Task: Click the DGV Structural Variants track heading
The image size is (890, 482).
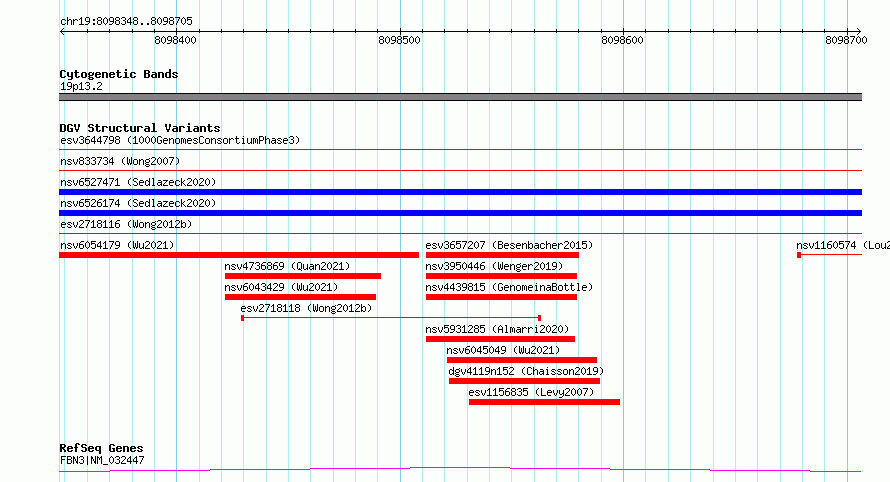Action: (140, 128)
